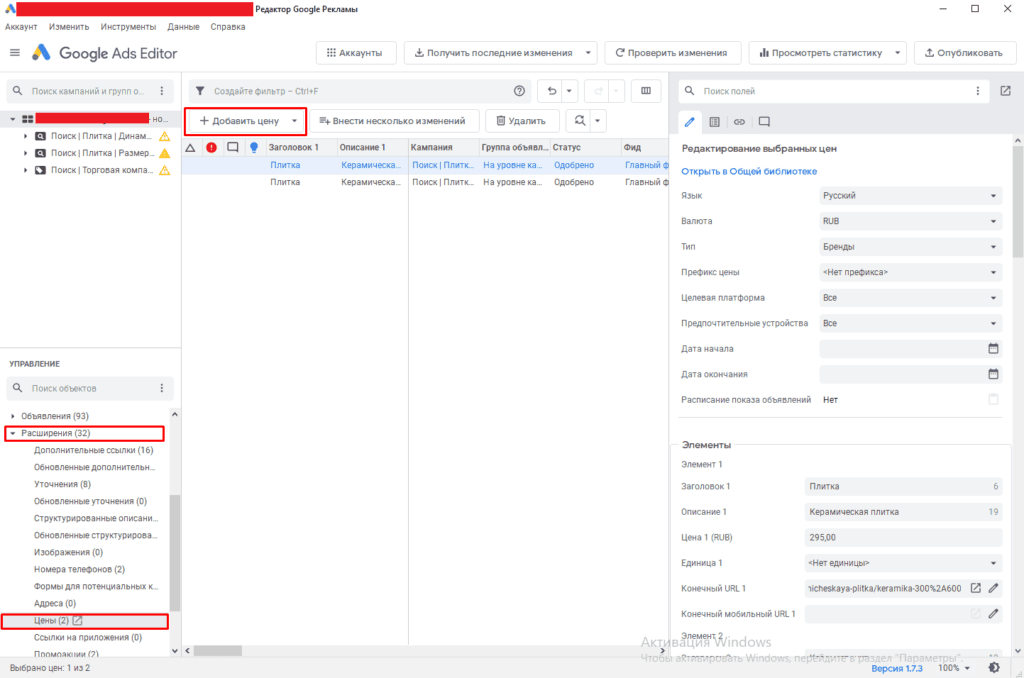Screen dimensions: 1024x678
Task: Open the Изменить menu
Action: pos(69,27)
